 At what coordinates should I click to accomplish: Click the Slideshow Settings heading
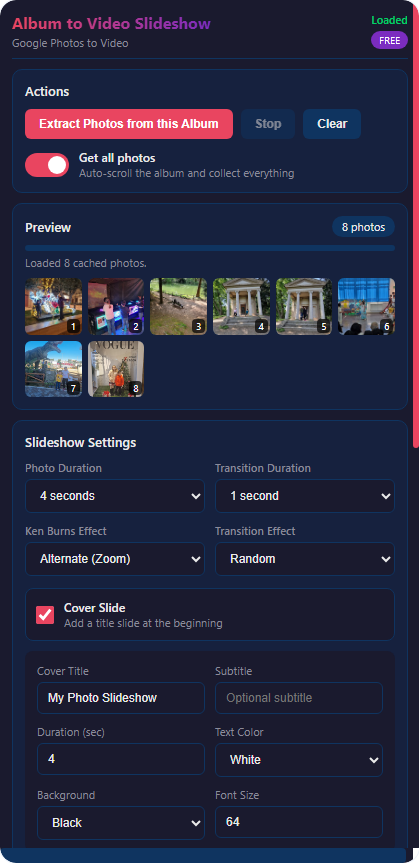coord(81,443)
